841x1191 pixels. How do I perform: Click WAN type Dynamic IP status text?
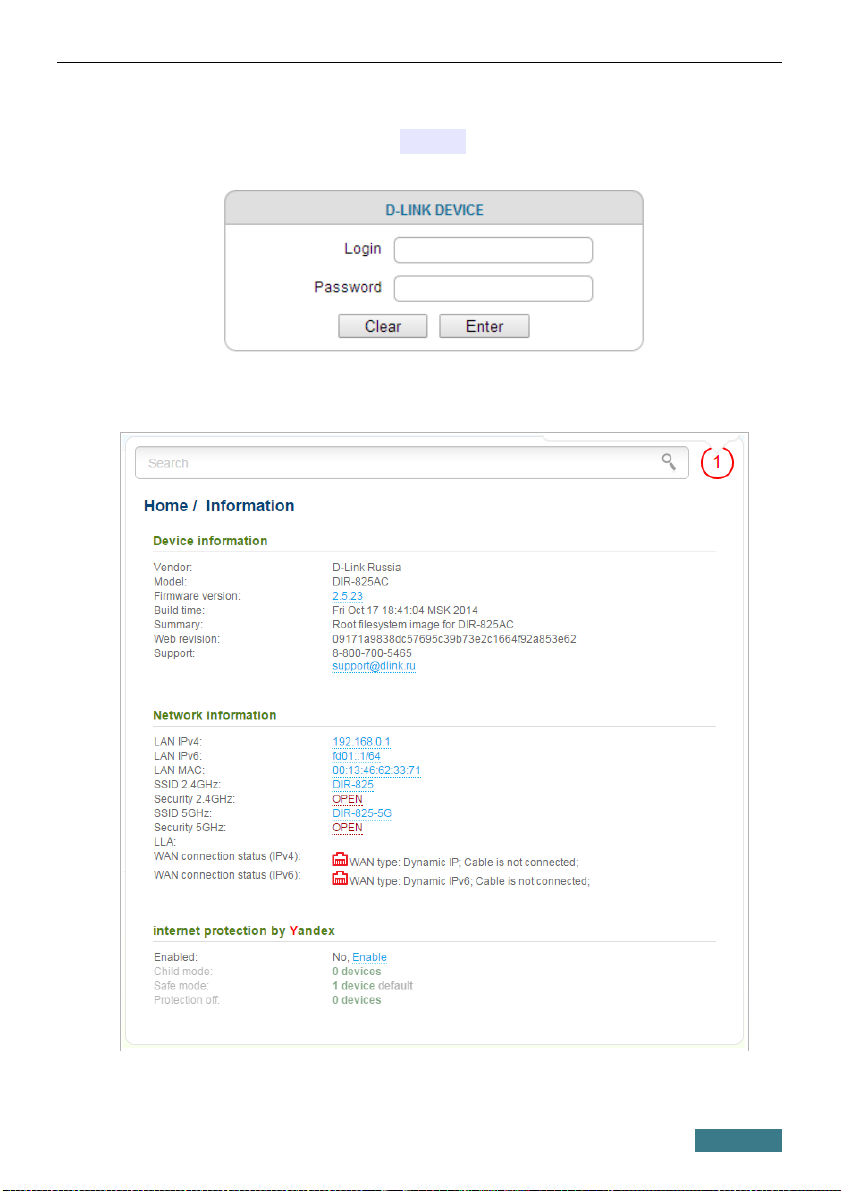pyautogui.click(x=463, y=862)
